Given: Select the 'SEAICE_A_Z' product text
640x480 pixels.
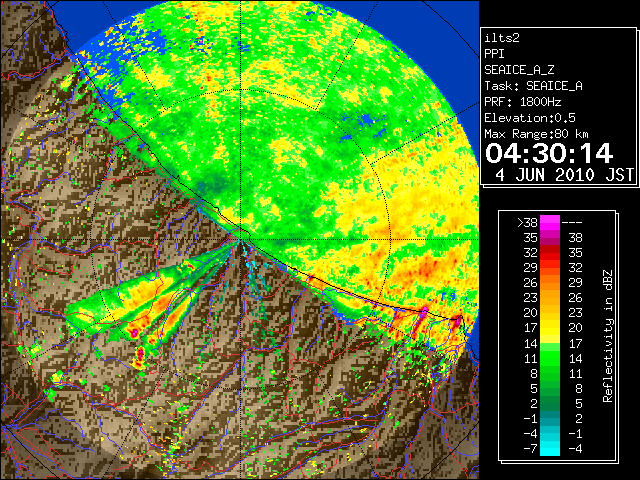Looking at the screenshot, I should coord(519,70).
